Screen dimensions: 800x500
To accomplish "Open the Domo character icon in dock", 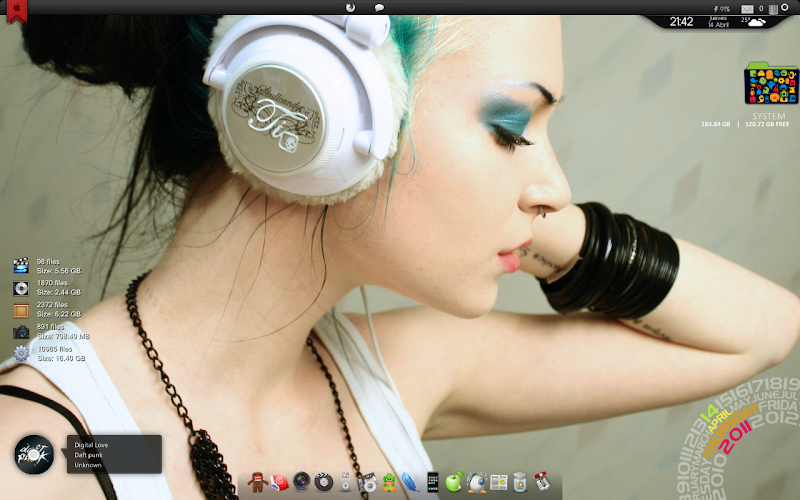I will pyautogui.click(x=256, y=484).
